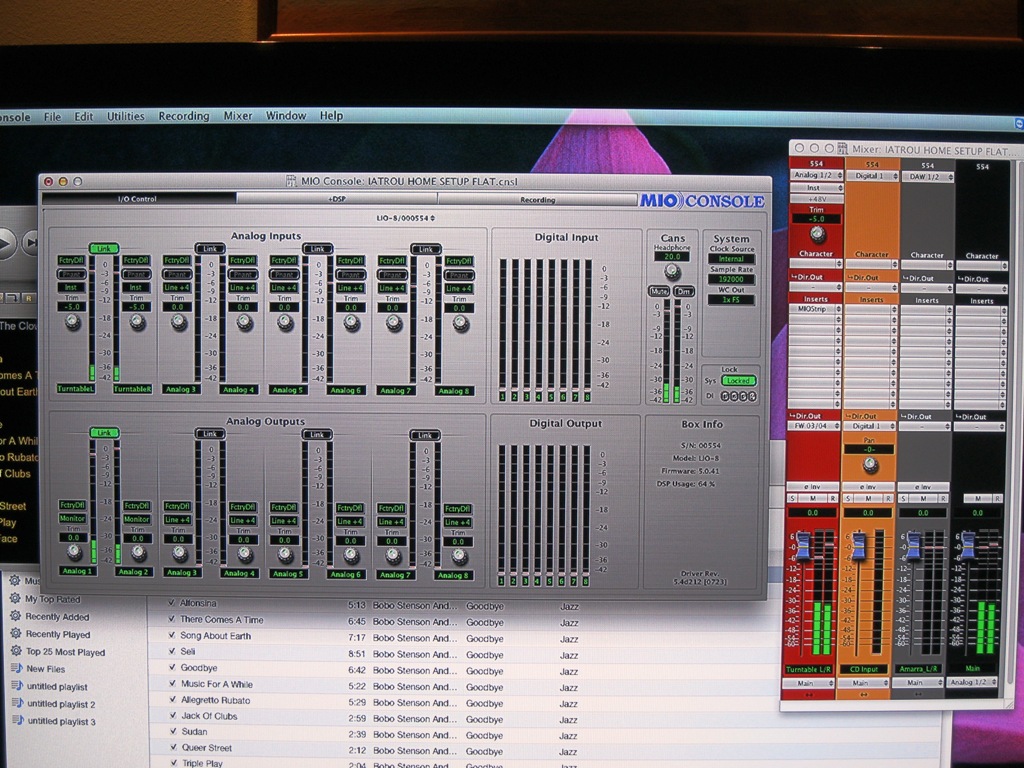
Task: Click Digital Output channel 8 number box
Action: point(586,581)
